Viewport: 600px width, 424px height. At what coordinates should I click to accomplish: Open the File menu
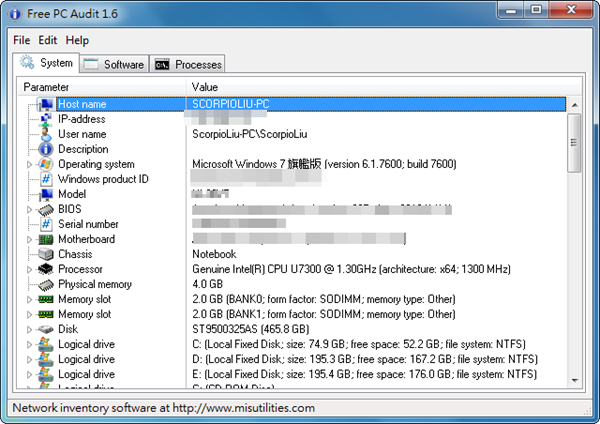tap(21, 40)
